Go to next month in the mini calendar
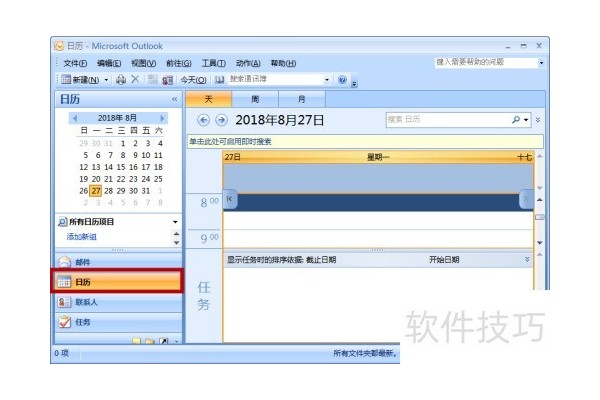 pyautogui.click(x=162, y=118)
